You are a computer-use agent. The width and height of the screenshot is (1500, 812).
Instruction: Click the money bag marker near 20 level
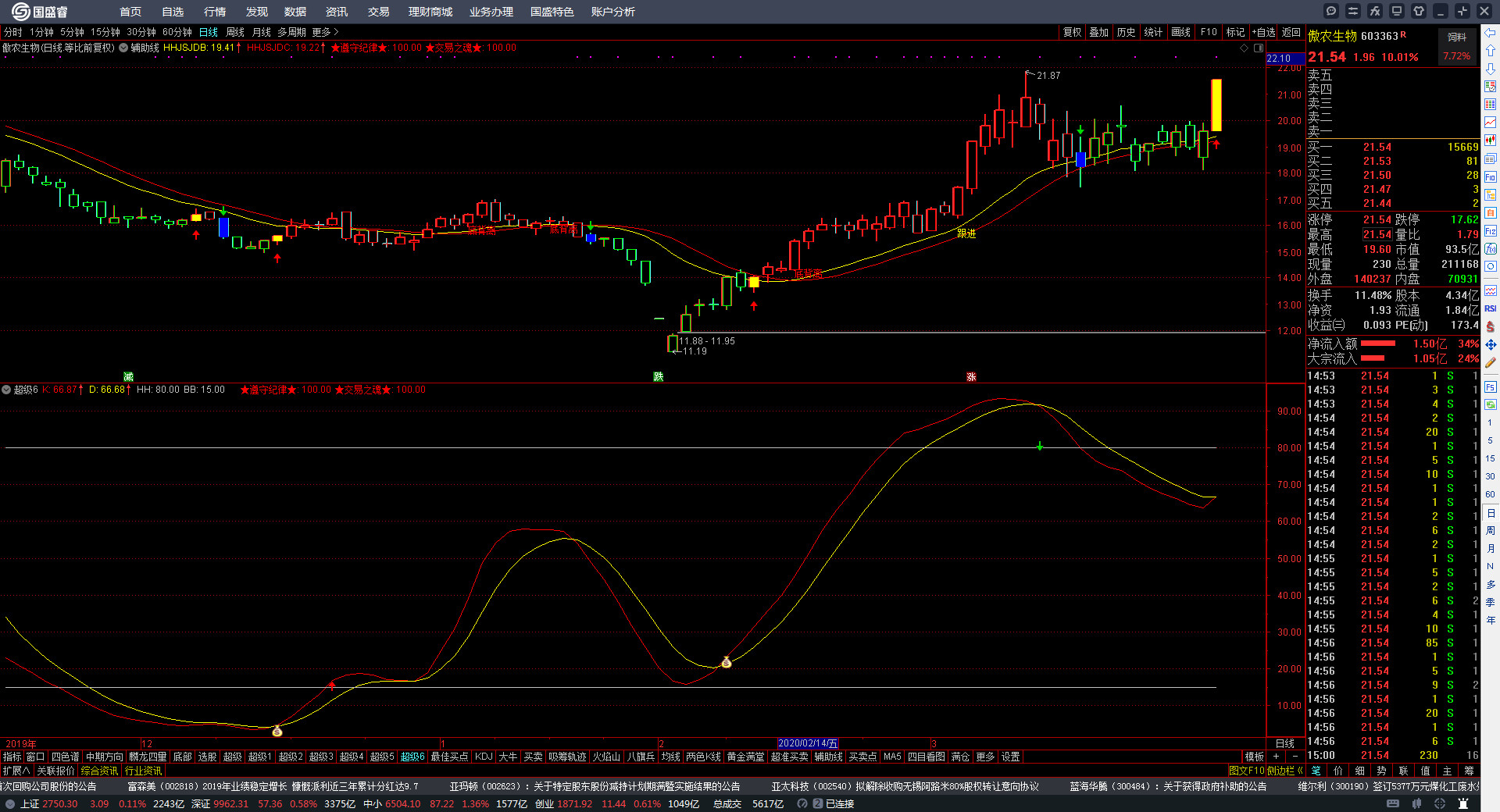coord(726,662)
